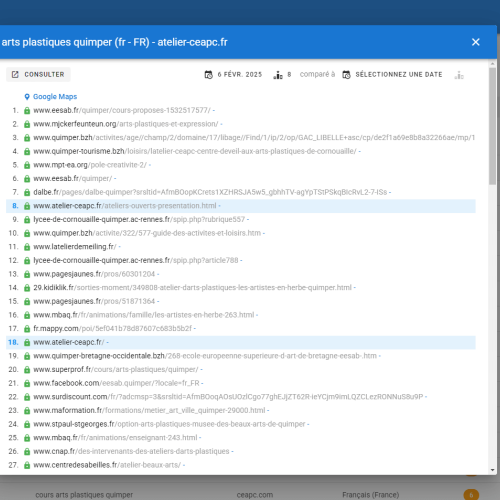This screenshot has height=500, width=500.
Task: Open lycee-de-cornouaille rubrique557 result
Action: (x=139, y=220)
